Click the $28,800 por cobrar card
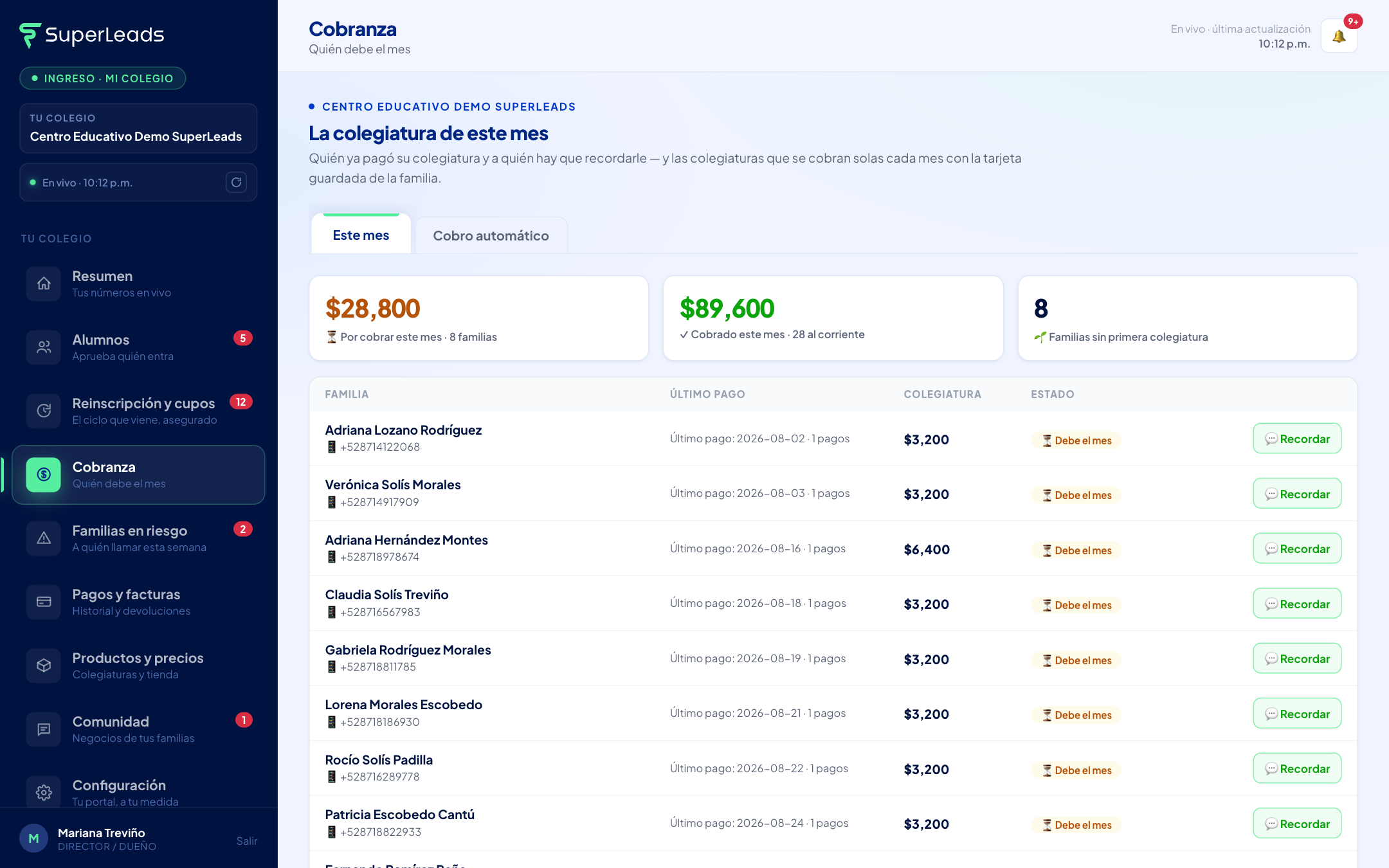 coord(479,318)
